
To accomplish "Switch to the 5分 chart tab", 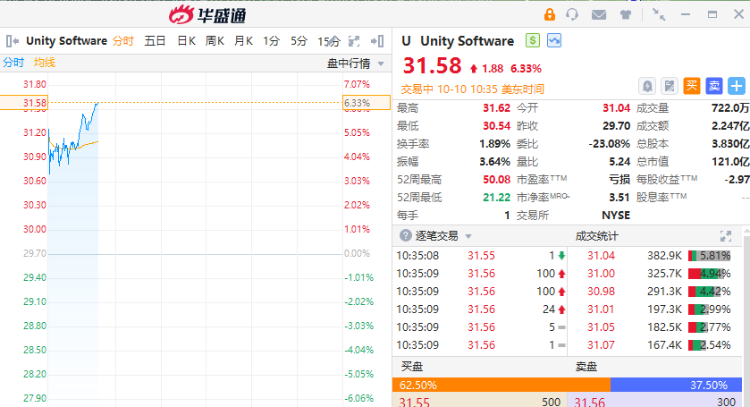I will tap(298, 41).
